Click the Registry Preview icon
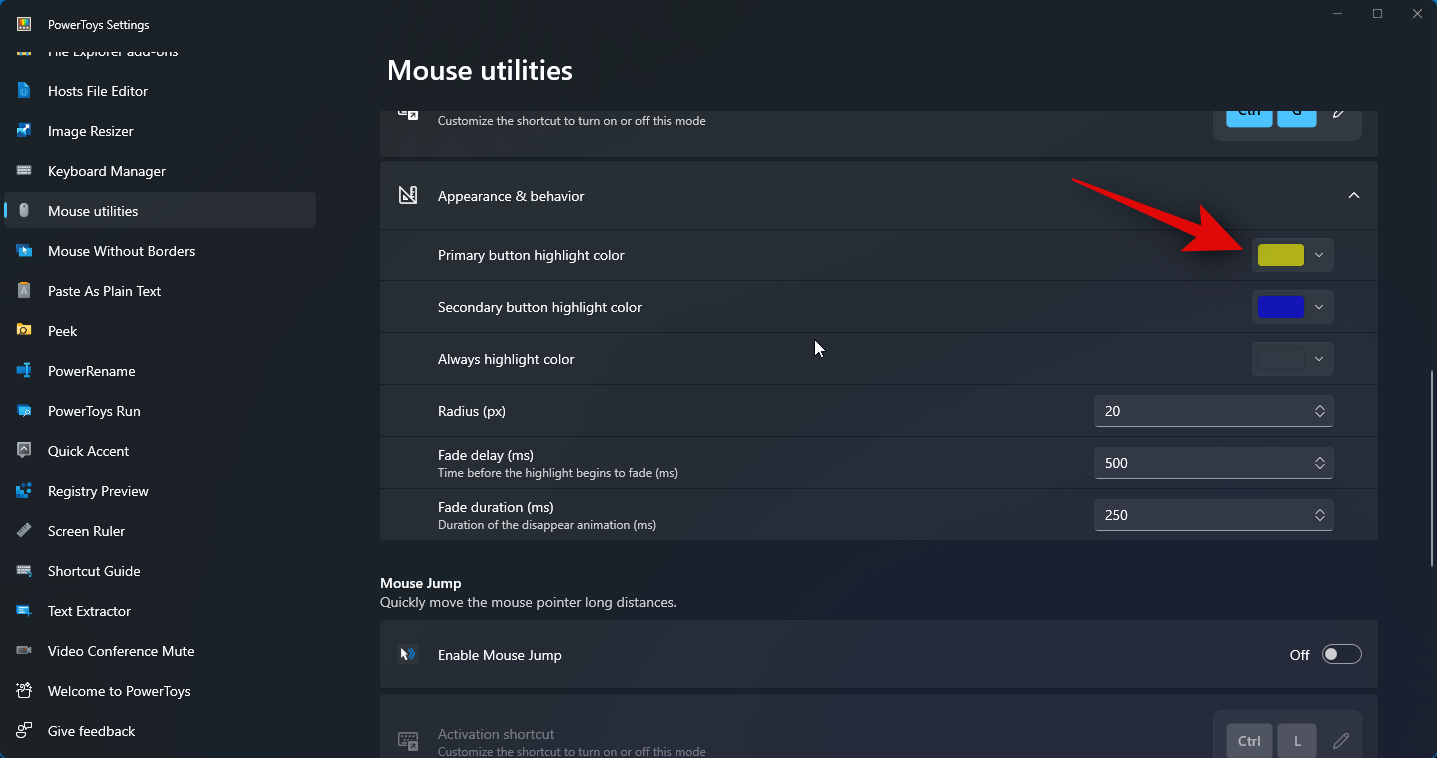The height and width of the screenshot is (758, 1437). click(x=25, y=491)
